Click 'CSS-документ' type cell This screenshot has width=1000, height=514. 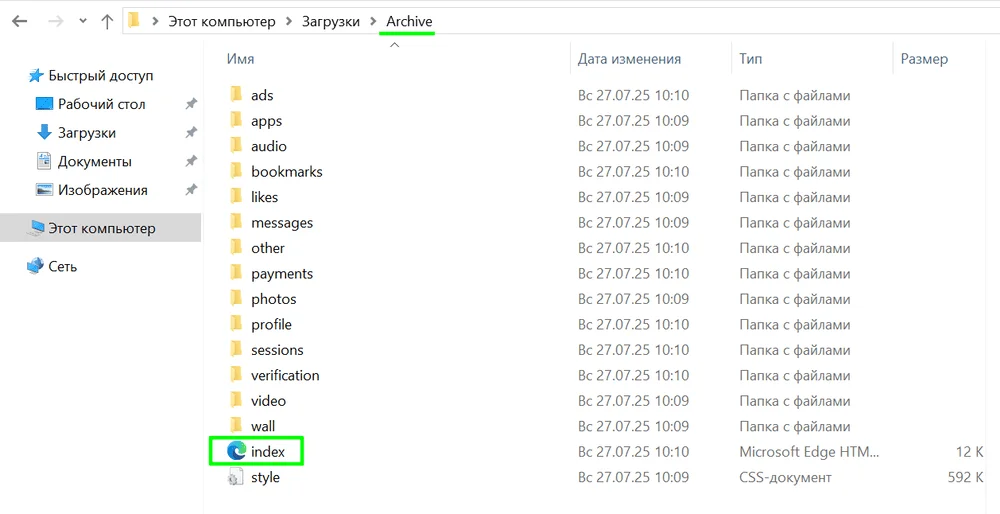click(x=785, y=477)
